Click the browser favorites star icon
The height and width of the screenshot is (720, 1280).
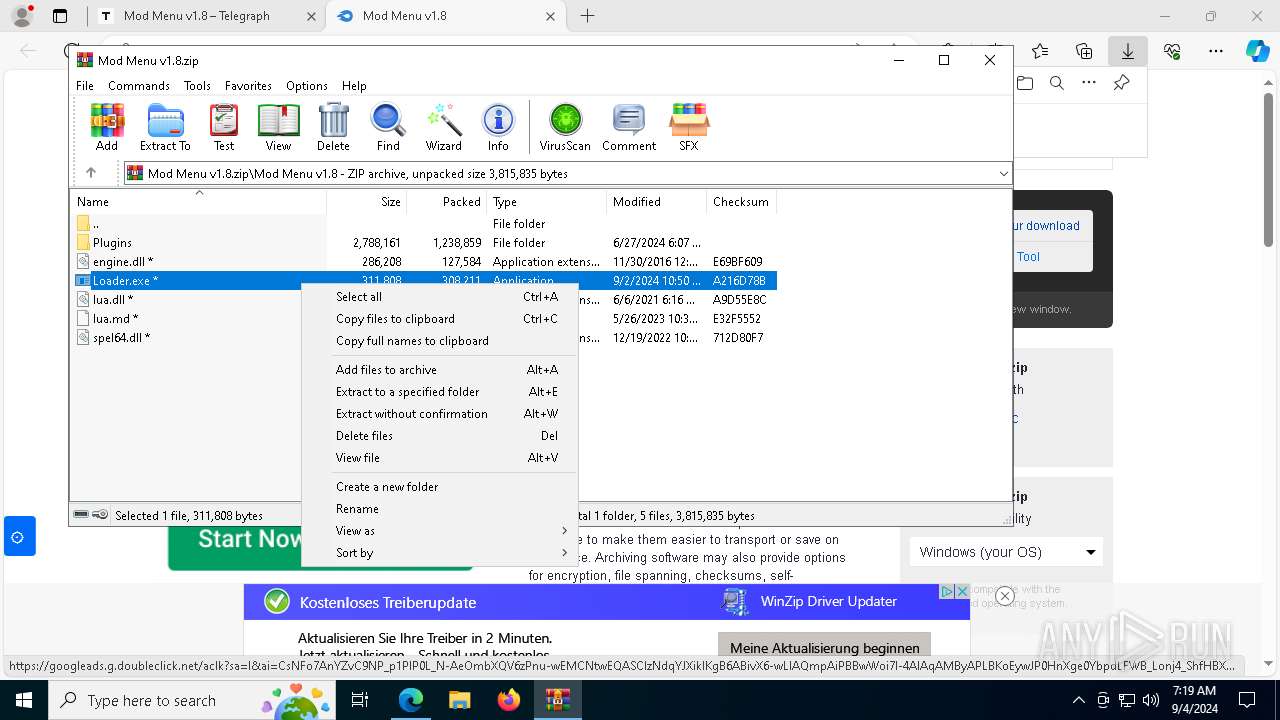(1040, 51)
